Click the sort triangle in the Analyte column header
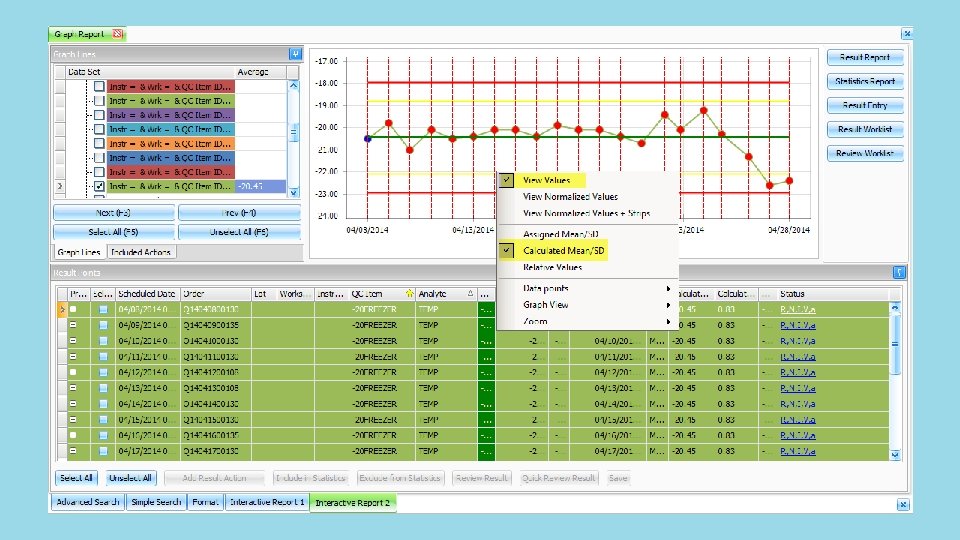The width and height of the screenshot is (960, 540). point(470,293)
